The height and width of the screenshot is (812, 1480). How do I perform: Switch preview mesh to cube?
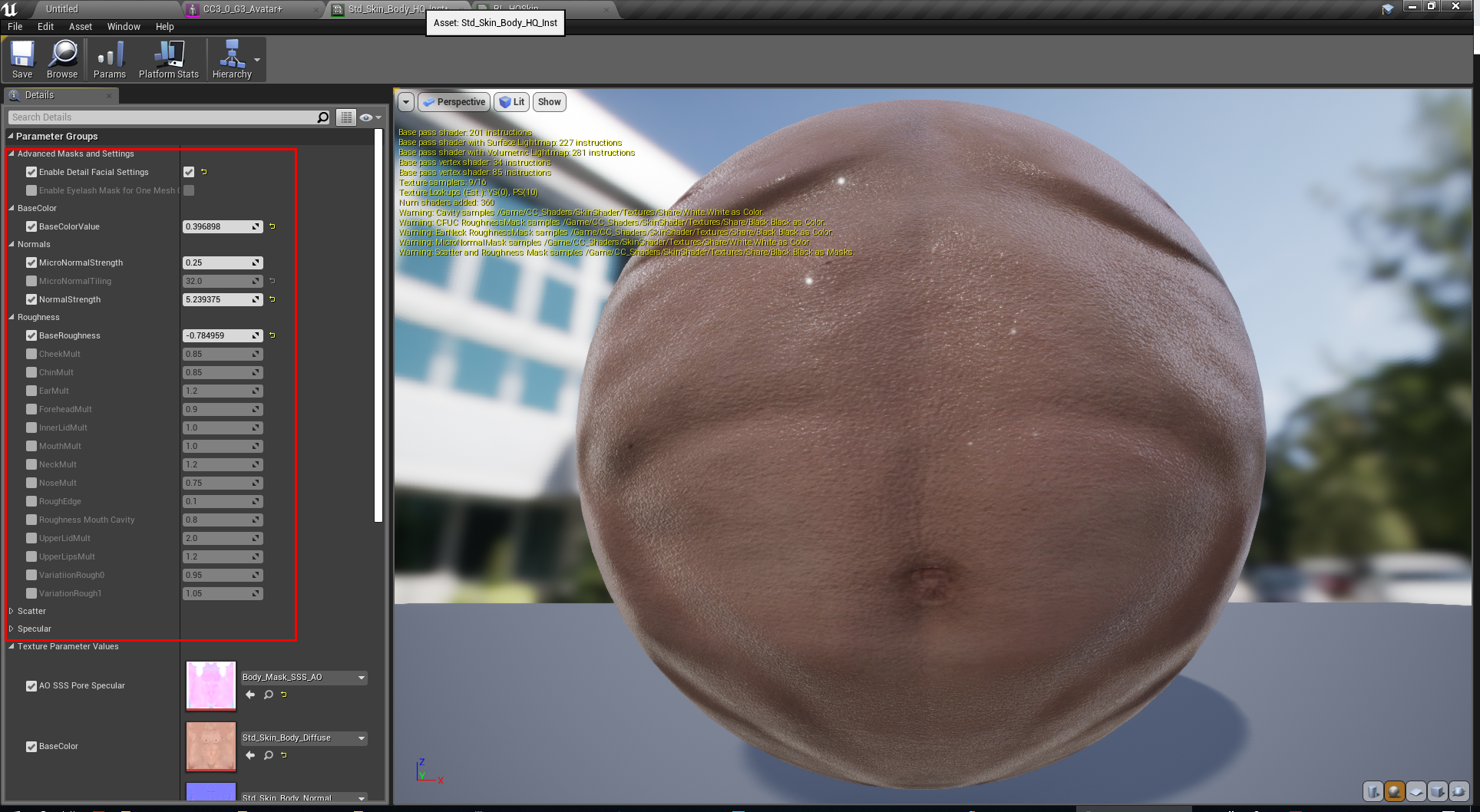pyautogui.click(x=1438, y=791)
